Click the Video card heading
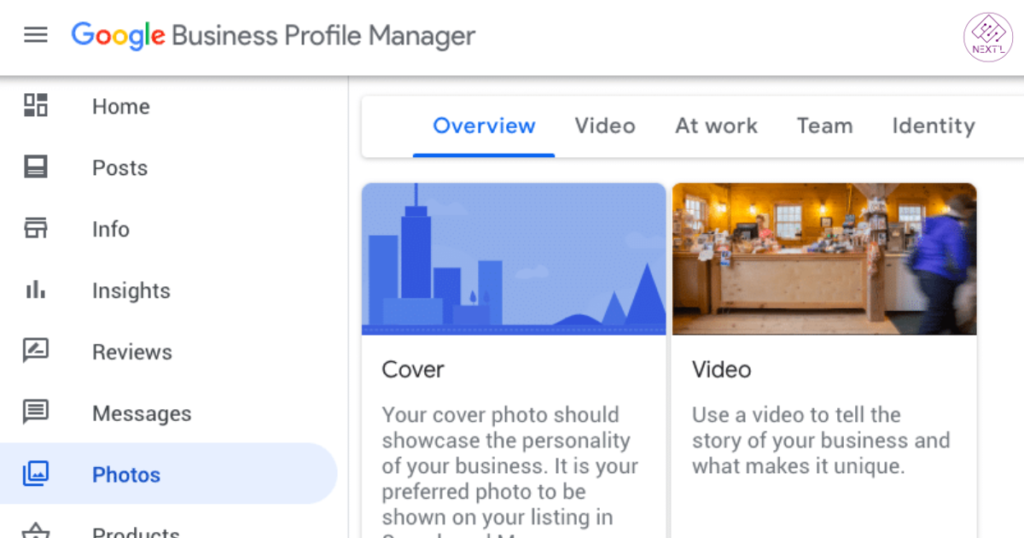 point(722,370)
